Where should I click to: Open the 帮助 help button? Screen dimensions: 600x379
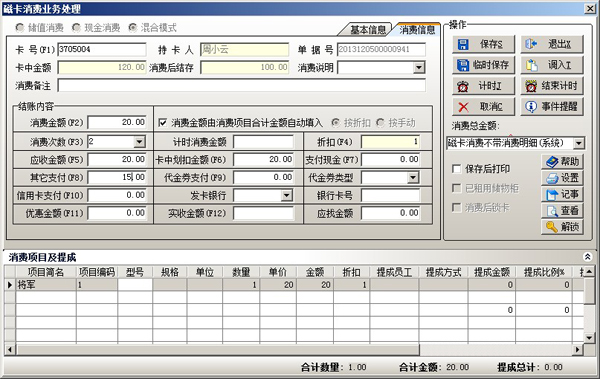click(x=562, y=162)
